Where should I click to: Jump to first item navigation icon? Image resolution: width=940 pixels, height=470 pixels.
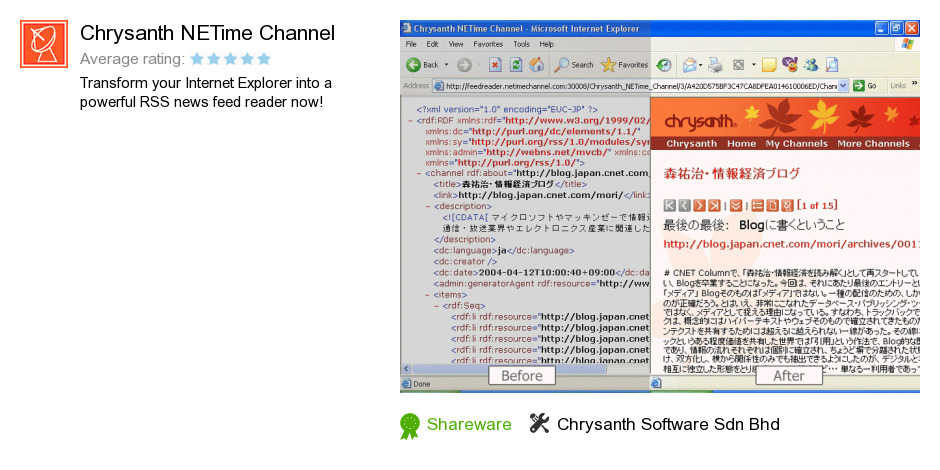pyautogui.click(x=670, y=206)
